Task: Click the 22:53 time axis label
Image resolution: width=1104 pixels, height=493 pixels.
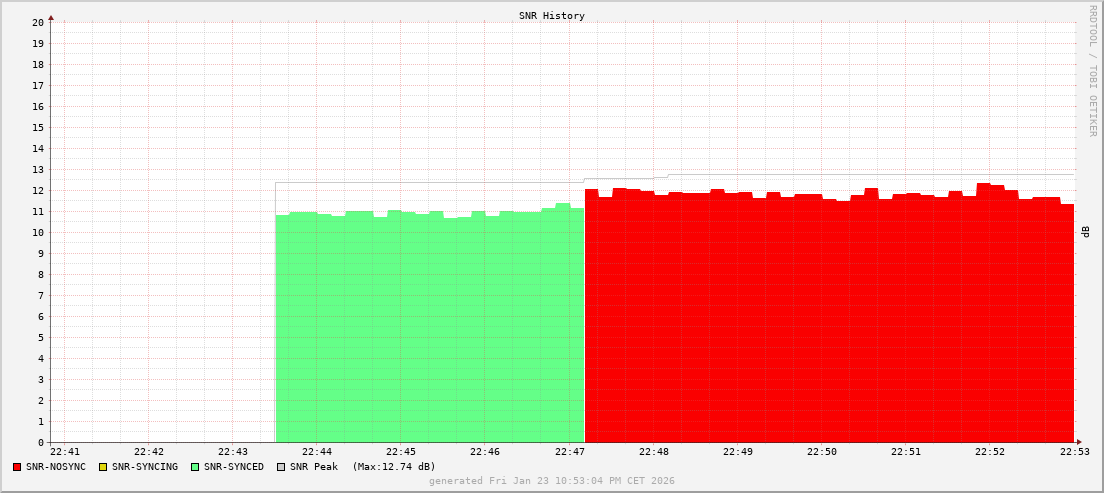Action: [x=1073, y=452]
